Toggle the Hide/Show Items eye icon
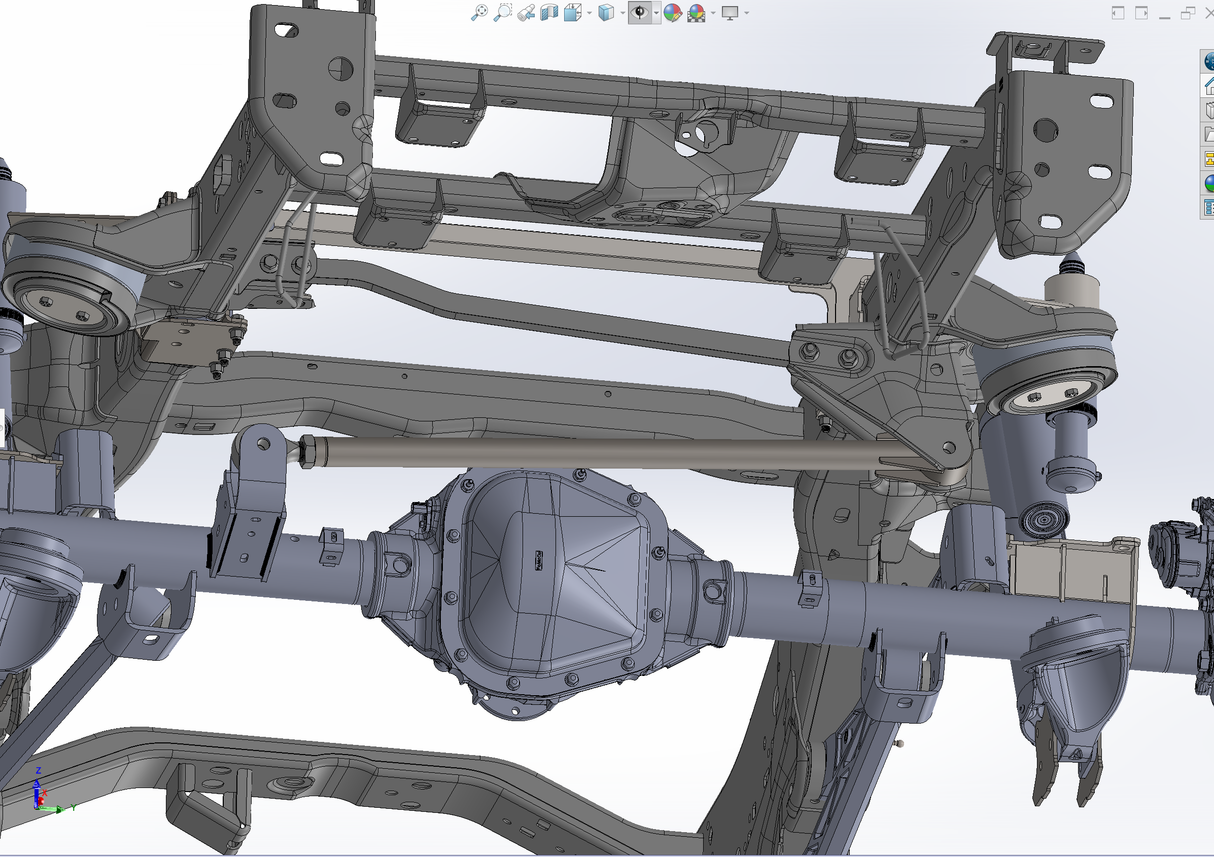 [639, 13]
